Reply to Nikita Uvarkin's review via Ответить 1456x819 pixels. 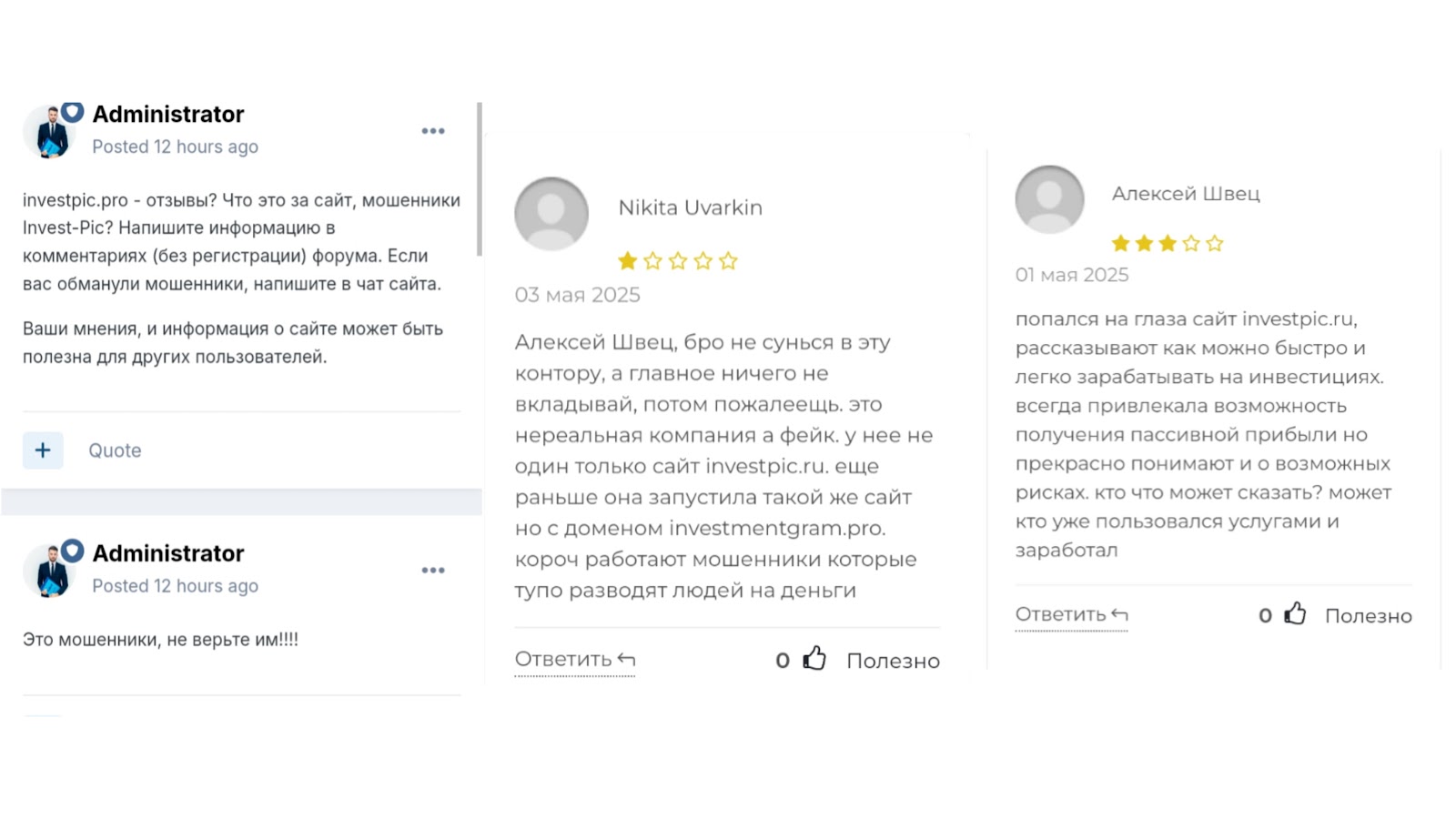[x=574, y=660]
